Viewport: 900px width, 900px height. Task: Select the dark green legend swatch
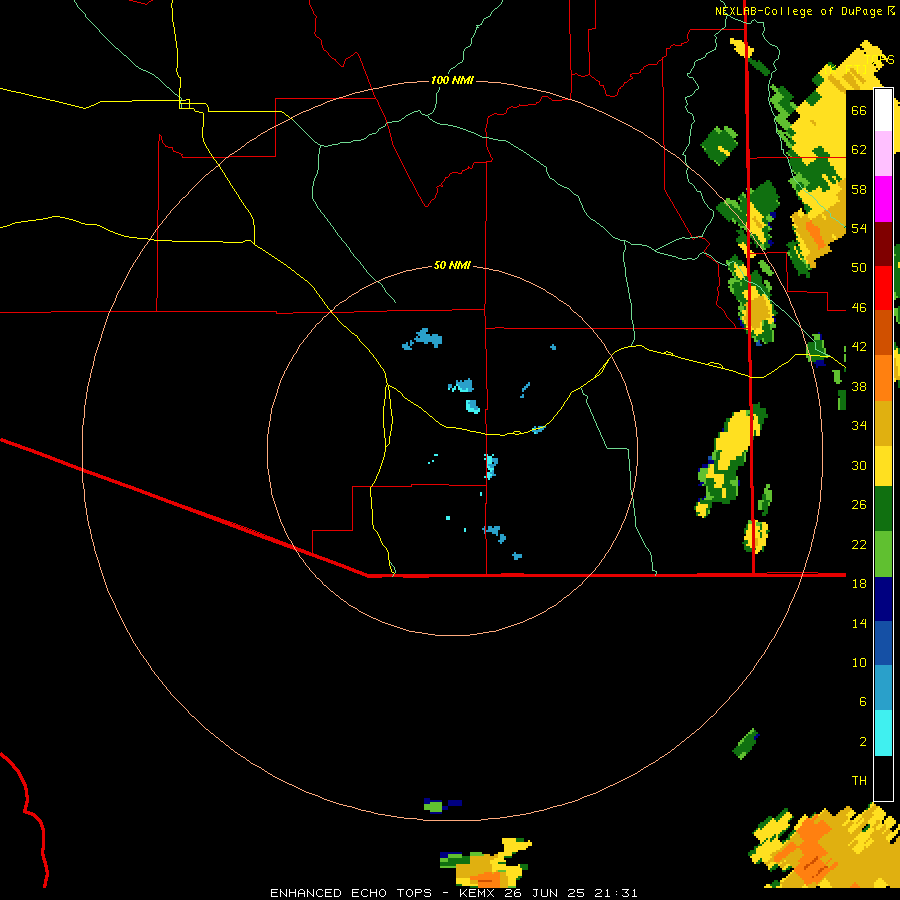click(x=883, y=509)
